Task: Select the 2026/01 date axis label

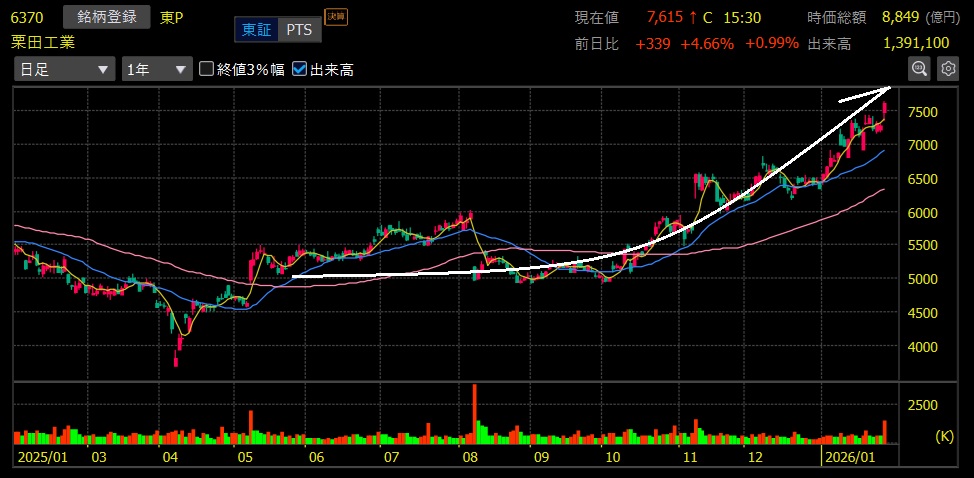Action: coord(846,457)
